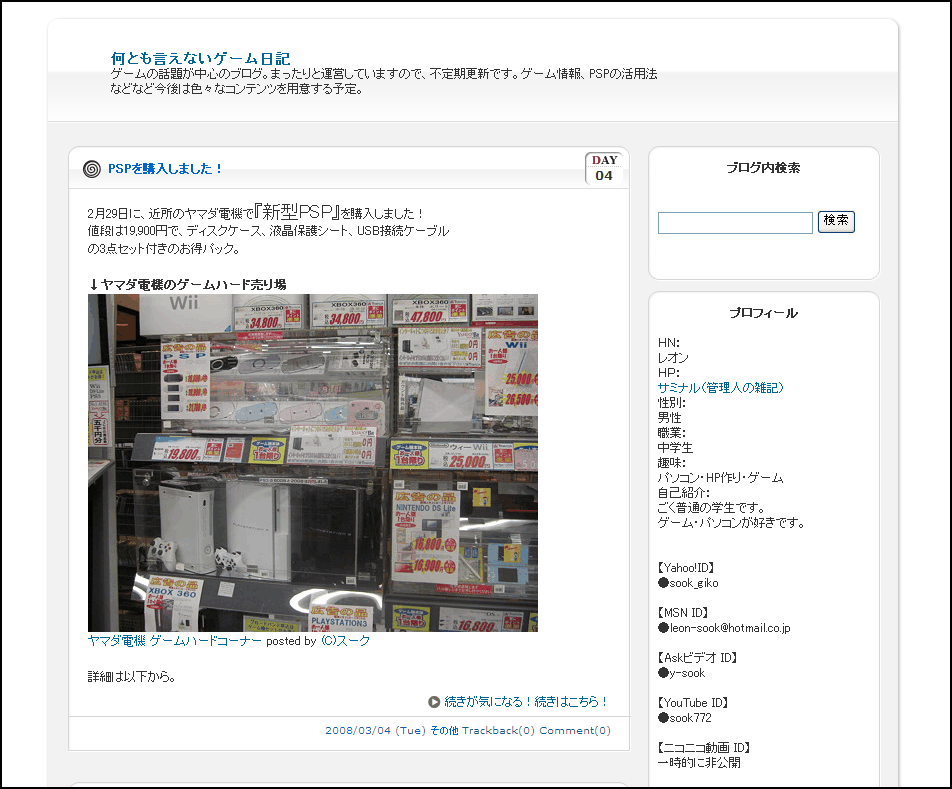The image size is (952, 789).
Task: Focus the blog search input field
Action: tap(735, 223)
